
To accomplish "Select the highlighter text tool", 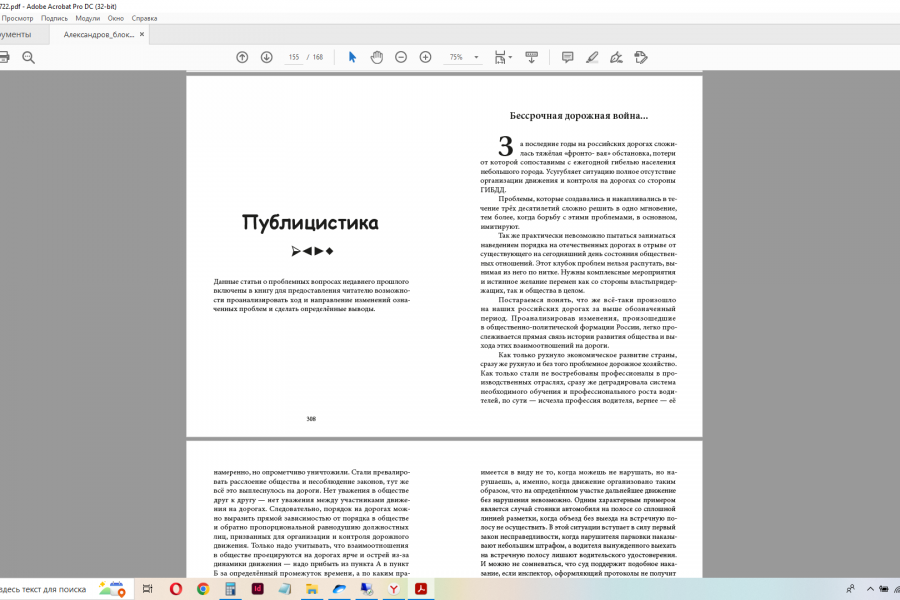I will point(592,57).
